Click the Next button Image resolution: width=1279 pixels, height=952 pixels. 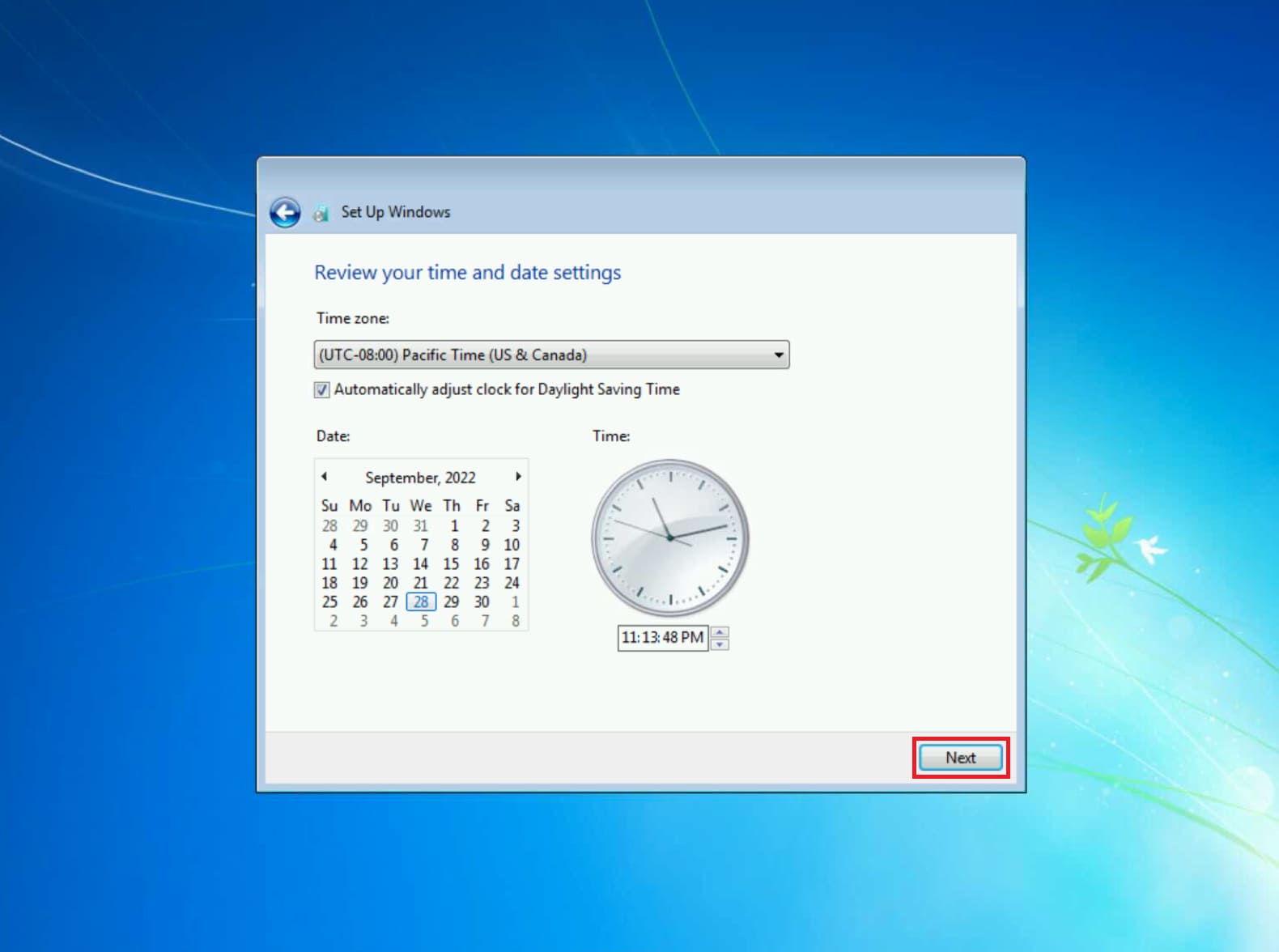(x=961, y=758)
